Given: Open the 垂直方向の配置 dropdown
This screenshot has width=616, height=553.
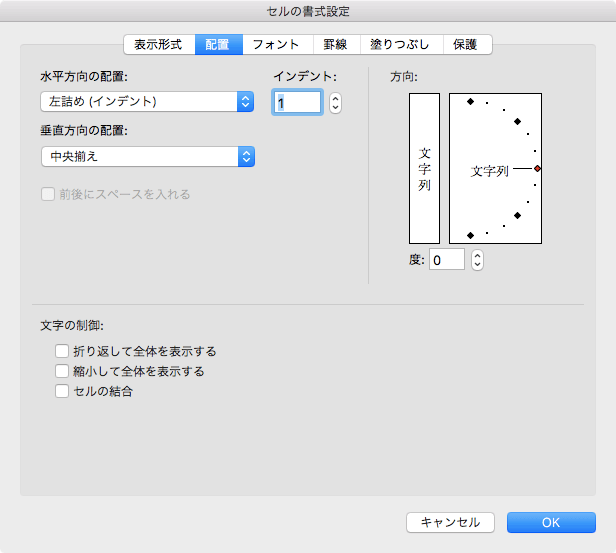Looking at the screenshot, I should tap(146, 156).
